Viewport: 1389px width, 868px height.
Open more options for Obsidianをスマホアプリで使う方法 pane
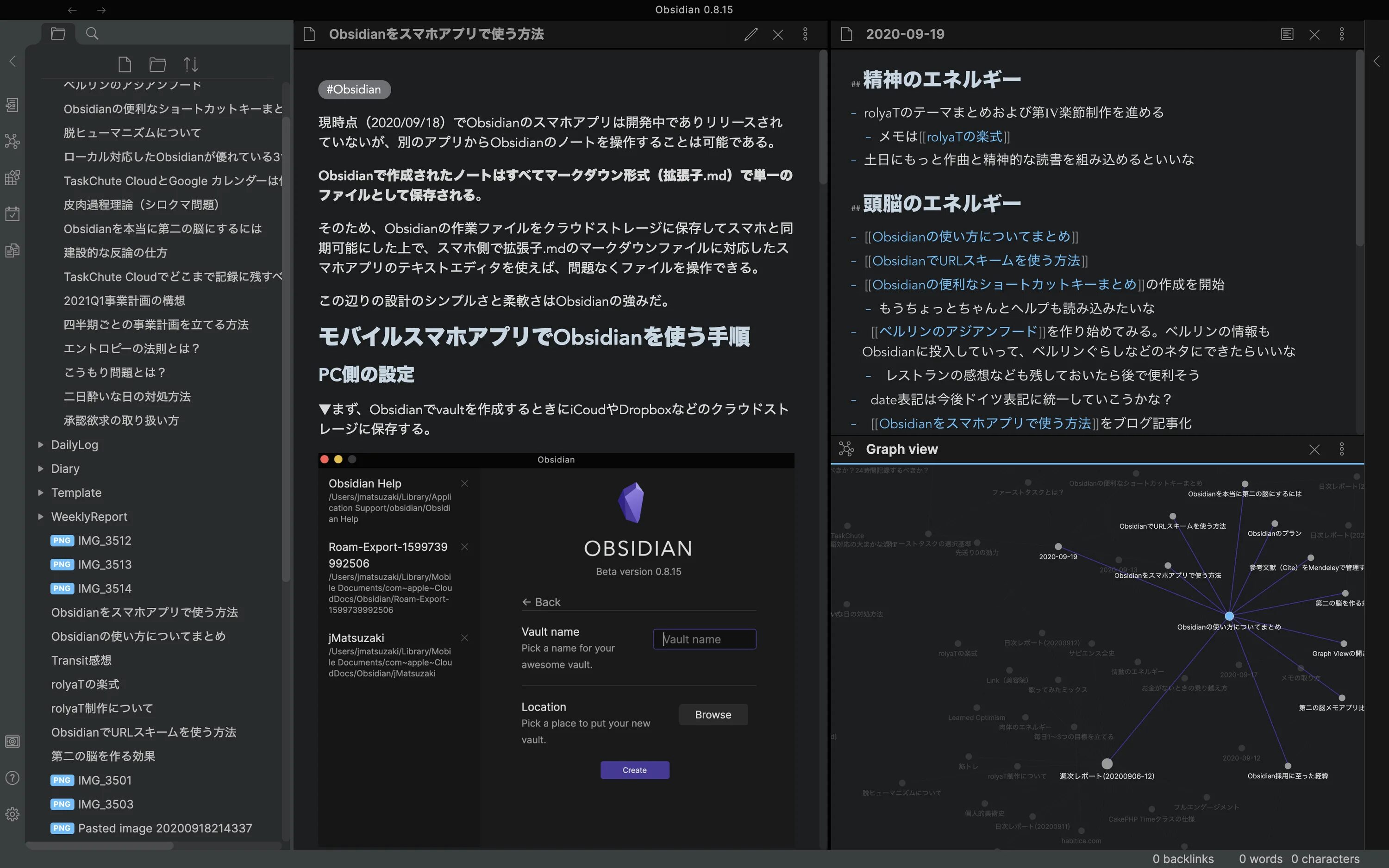point(805,34)
